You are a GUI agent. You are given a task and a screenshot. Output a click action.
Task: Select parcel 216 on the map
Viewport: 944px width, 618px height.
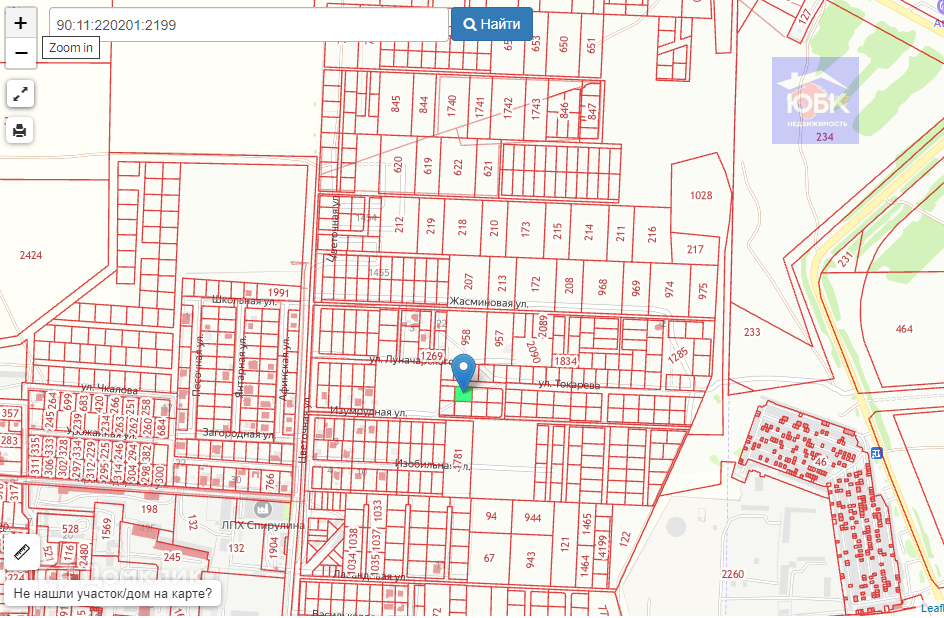[x=652, y=235]
